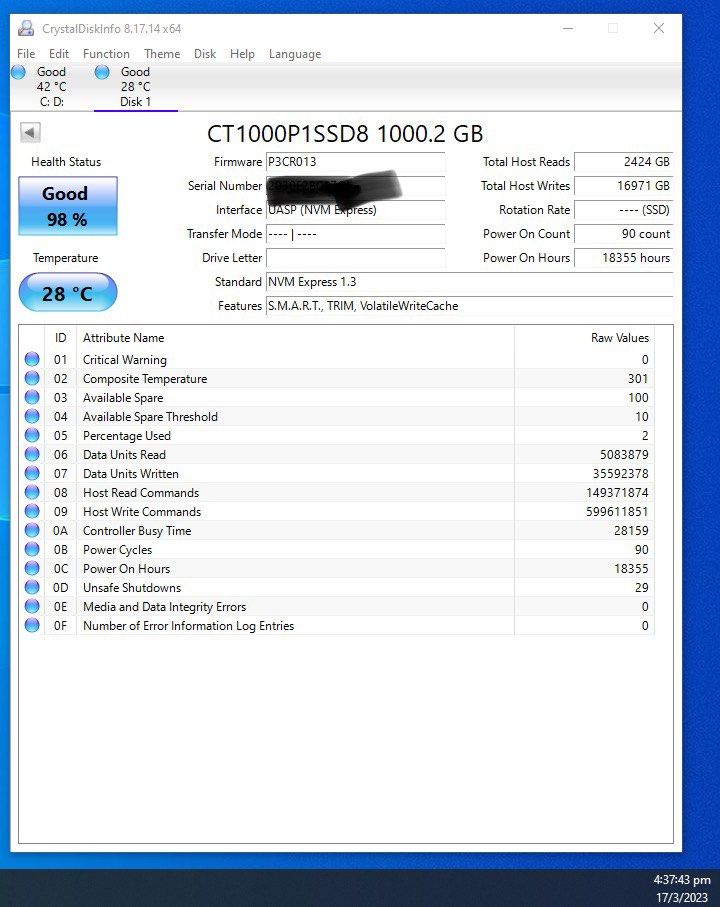Click status orb for Power Cycles row
720x907 pixels.
32,549
